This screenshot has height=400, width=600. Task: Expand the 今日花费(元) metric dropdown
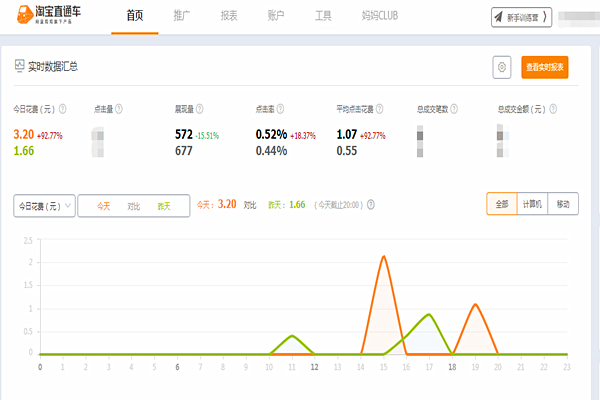(44, 206)
